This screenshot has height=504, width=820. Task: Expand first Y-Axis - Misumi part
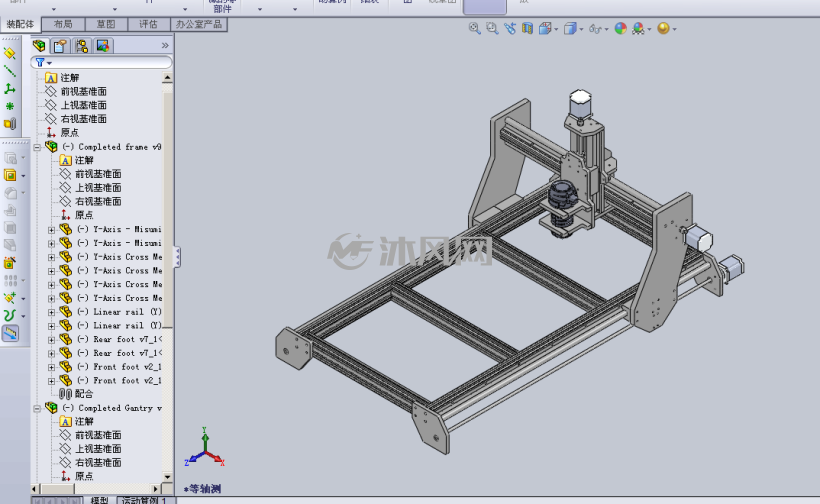tap(51, 230)
